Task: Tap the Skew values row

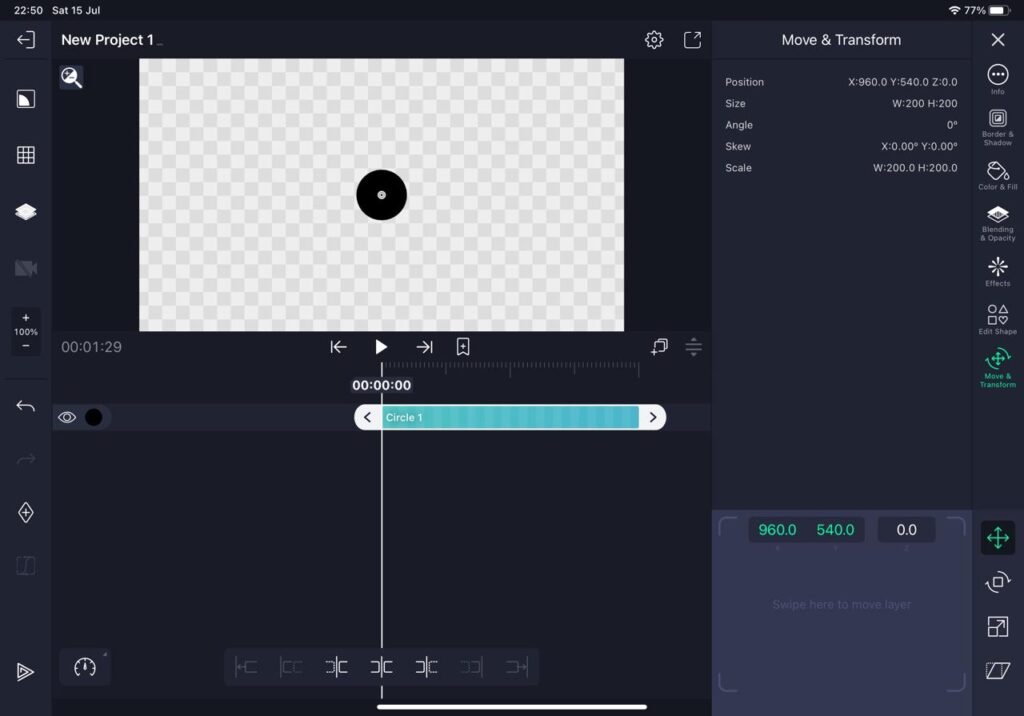Action: click(x=841, y=146)
